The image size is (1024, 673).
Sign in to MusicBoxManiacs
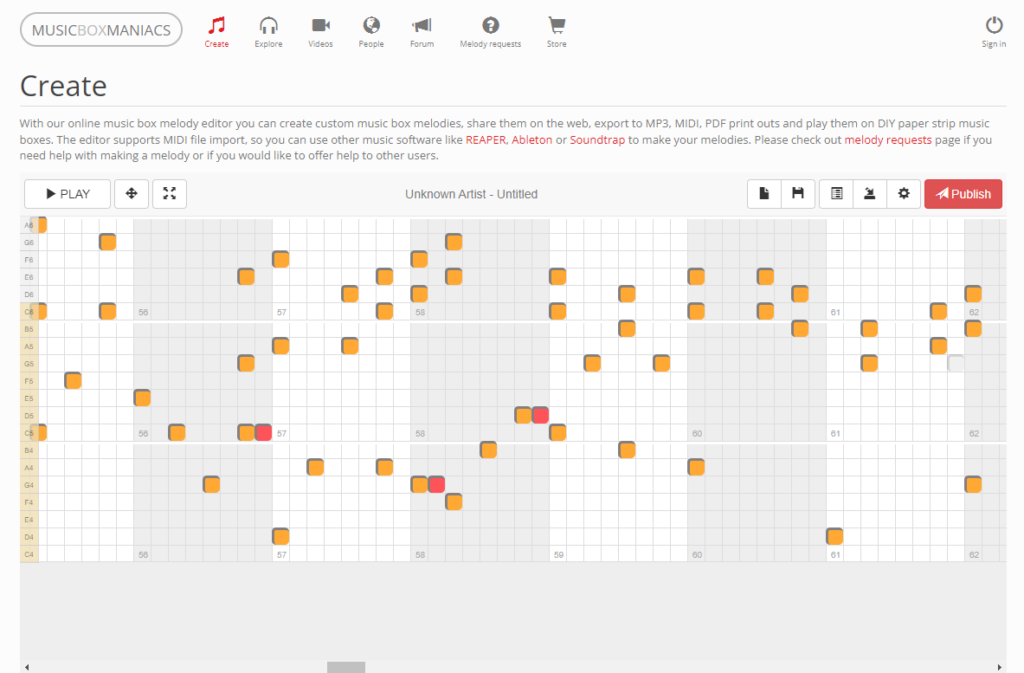pyautogui.click(x=993, y=30)
